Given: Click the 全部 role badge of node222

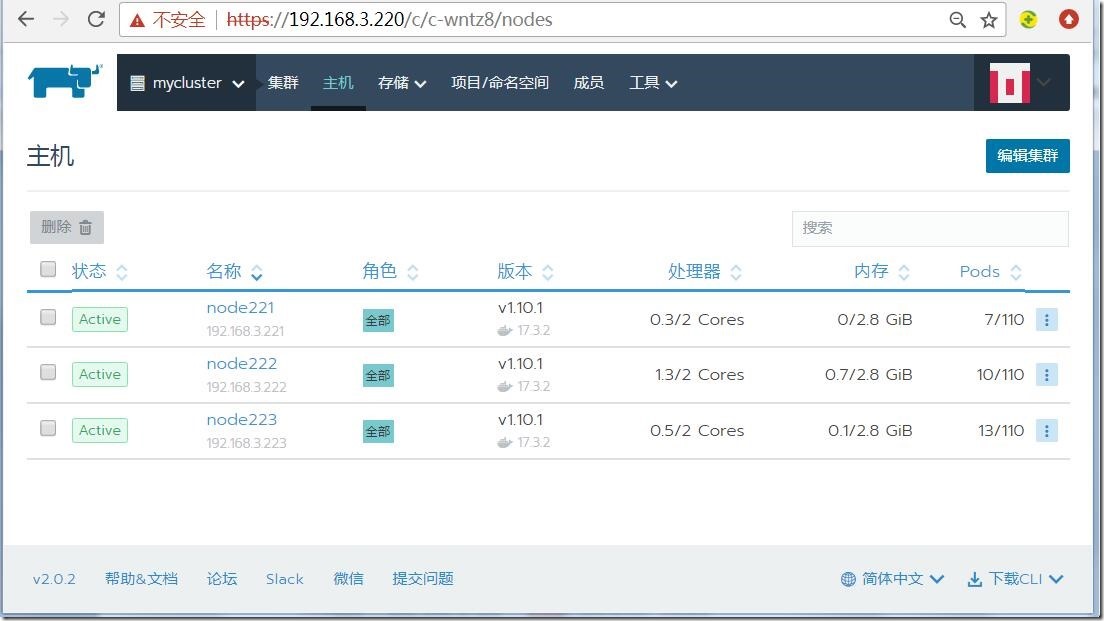Looking at the screenshot, I should coord(378,376).
